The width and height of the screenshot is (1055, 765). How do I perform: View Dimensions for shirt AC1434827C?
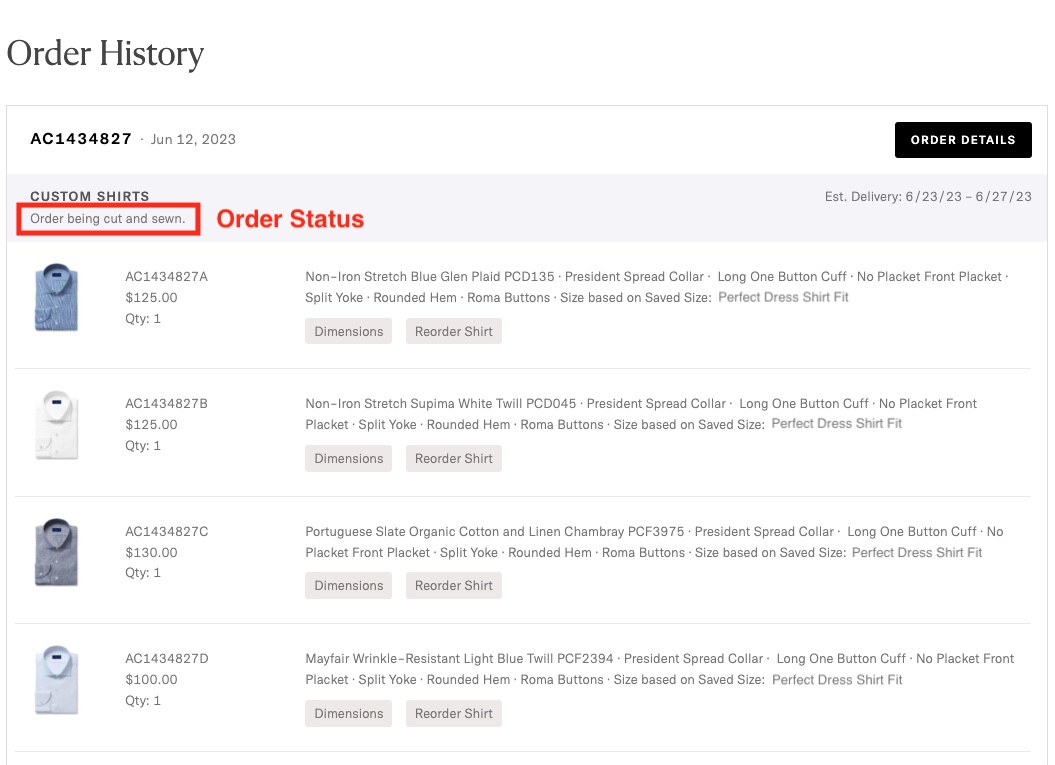(348, 585)
